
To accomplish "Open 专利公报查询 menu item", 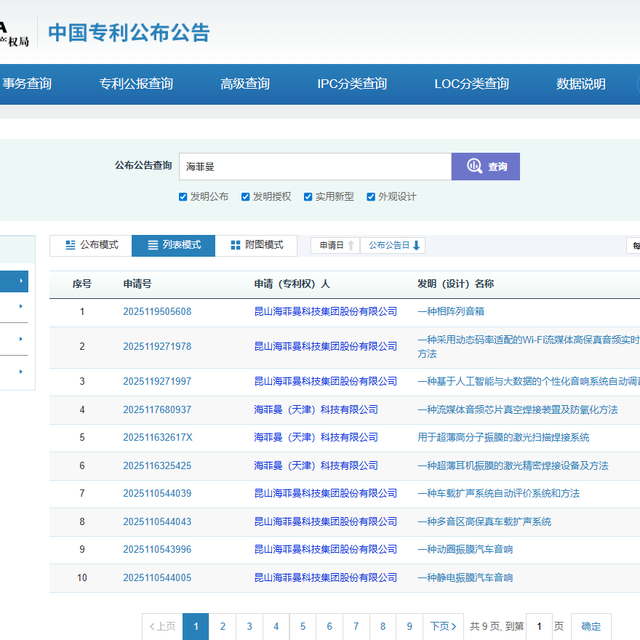I will [x=136, y=84].
